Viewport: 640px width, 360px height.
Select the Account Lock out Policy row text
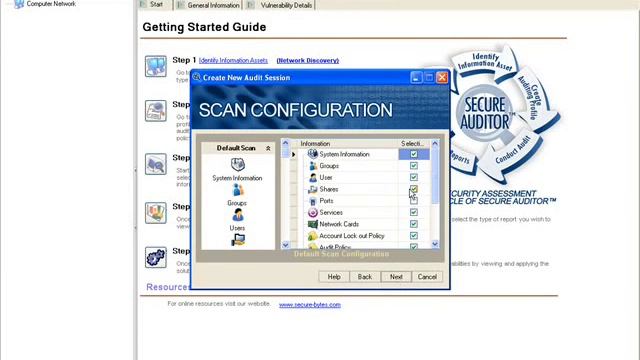coord(352,236)
